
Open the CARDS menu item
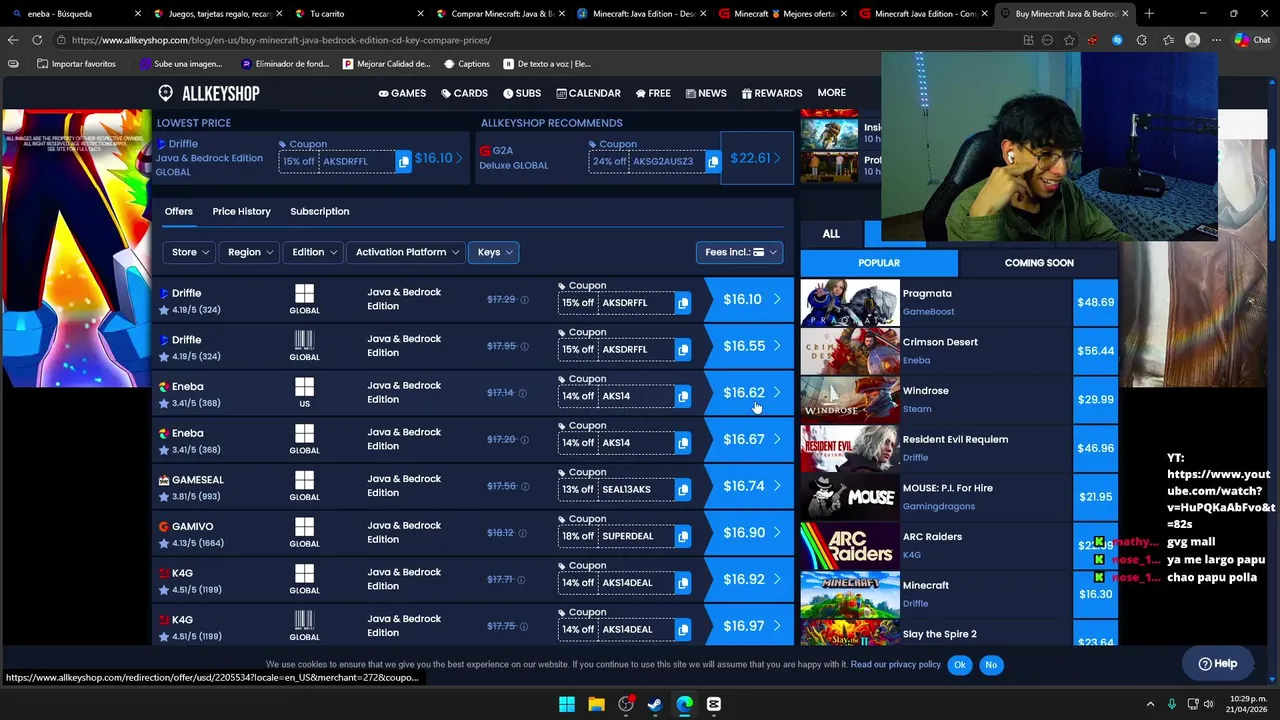pos(464,93)
